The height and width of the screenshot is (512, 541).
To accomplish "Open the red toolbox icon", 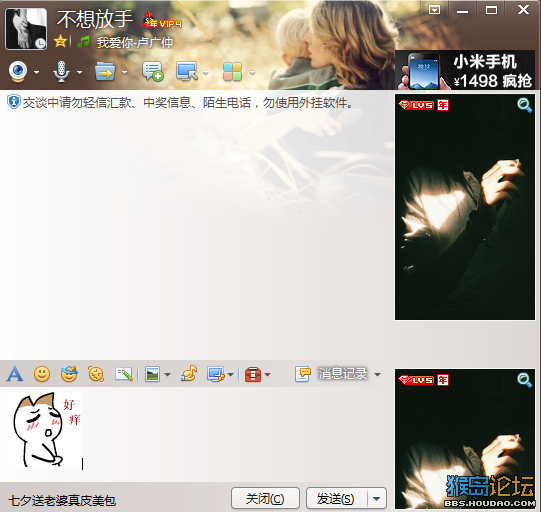I will (x=253, y=374).
